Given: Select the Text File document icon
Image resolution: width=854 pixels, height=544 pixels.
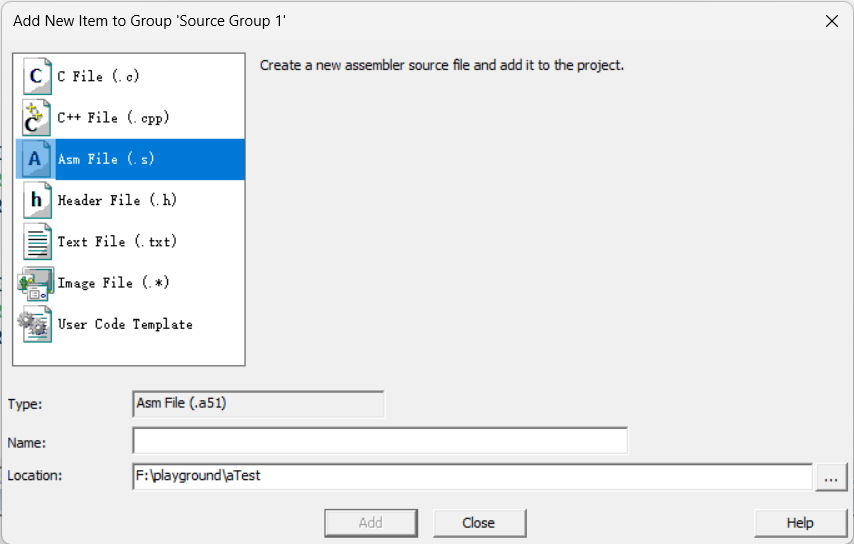Looking at the screenshot, I should point(37,242).
